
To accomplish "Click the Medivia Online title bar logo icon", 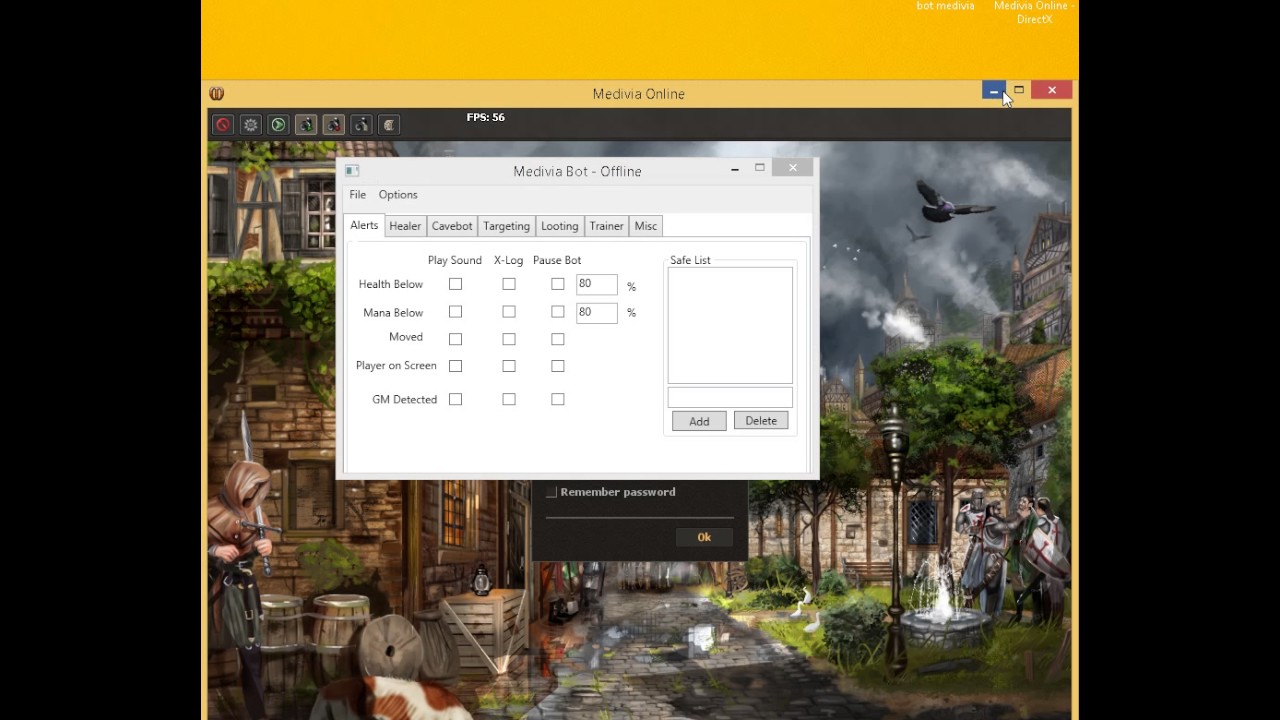I will (x=217, y=94).
